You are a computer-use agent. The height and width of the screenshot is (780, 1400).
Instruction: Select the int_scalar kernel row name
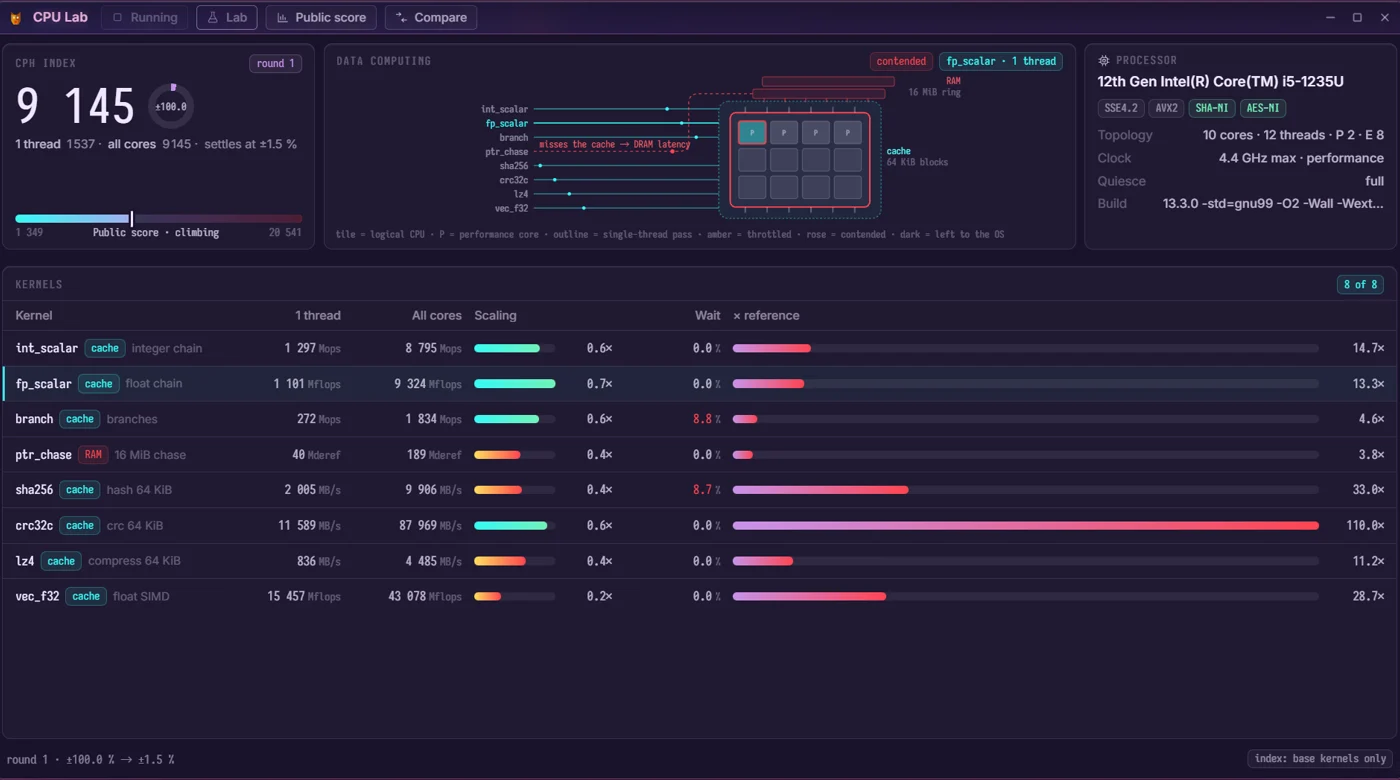pyautogui.click(x=47, y=348)
